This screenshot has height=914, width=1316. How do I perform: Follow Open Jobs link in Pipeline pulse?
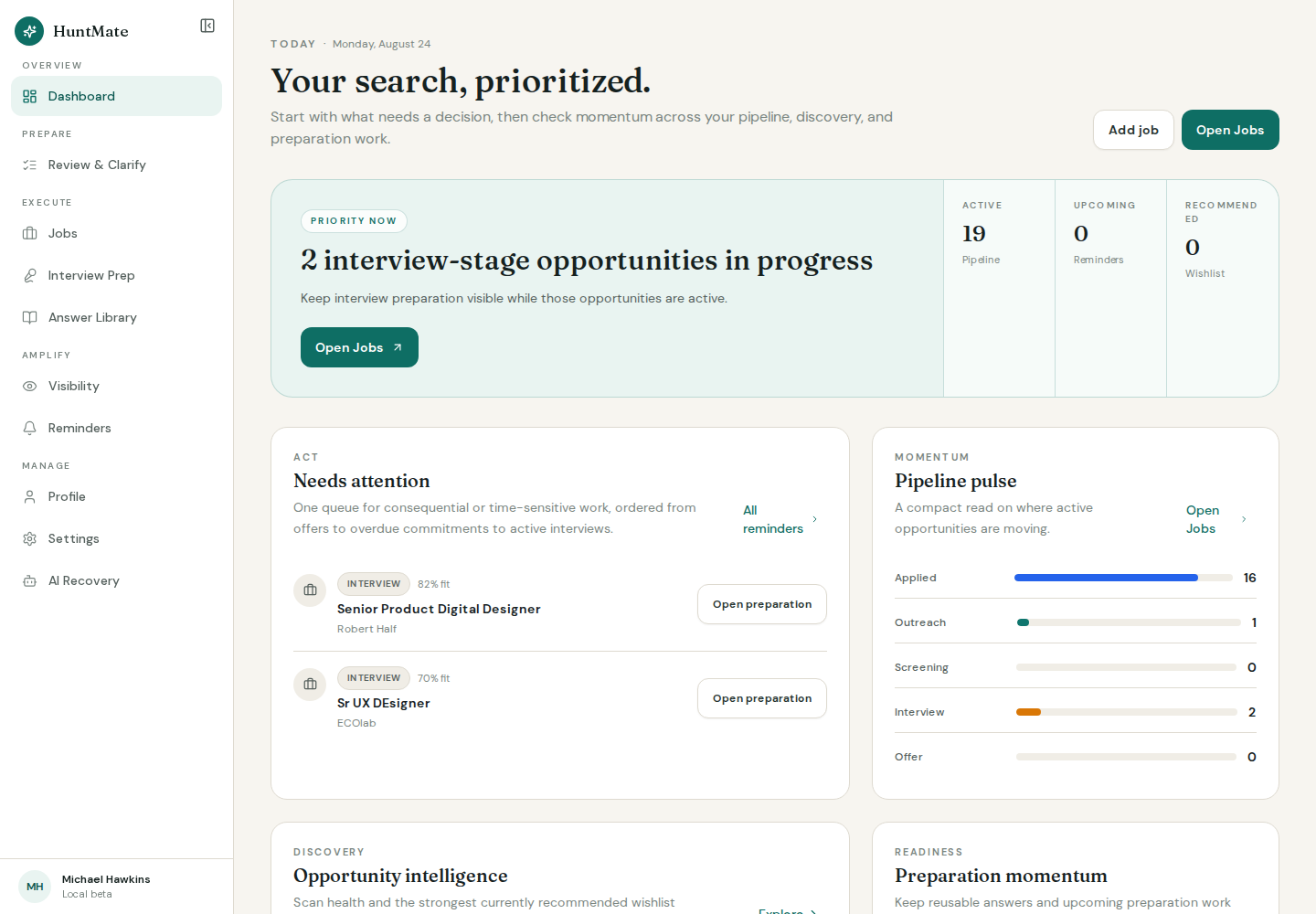point(1215,519)
